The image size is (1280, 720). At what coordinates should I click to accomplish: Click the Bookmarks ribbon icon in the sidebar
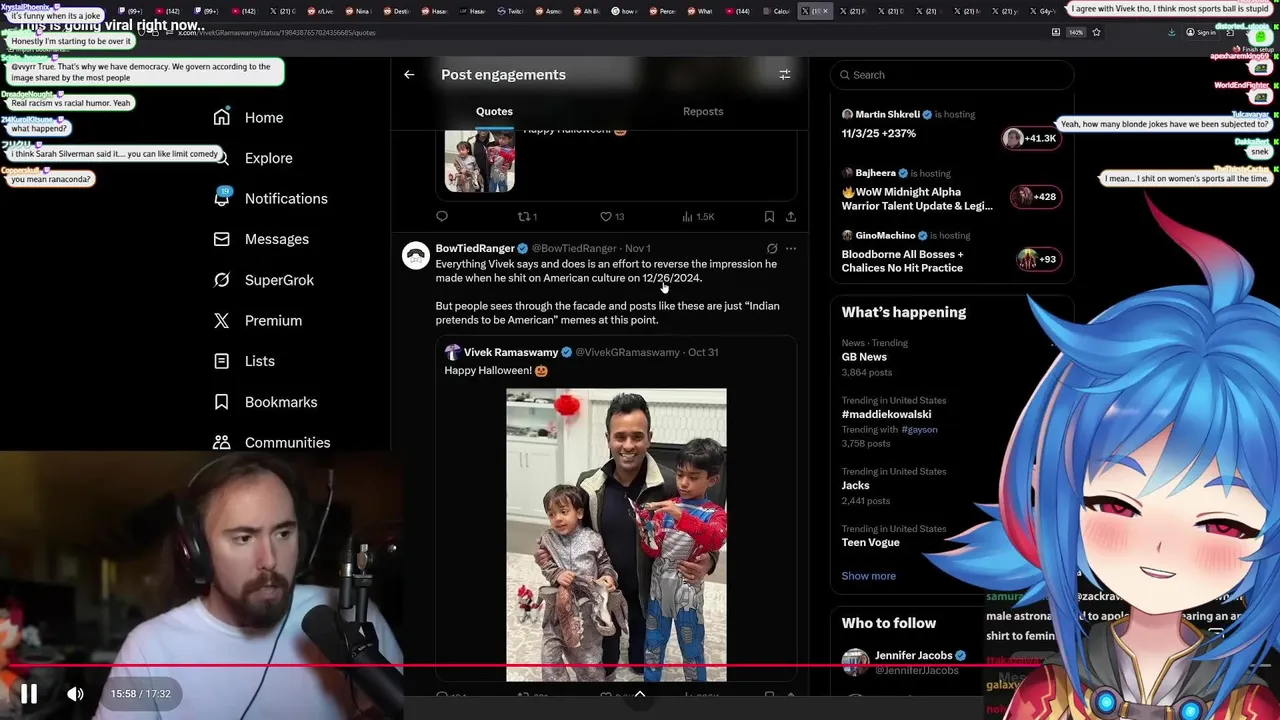point(222,402)
